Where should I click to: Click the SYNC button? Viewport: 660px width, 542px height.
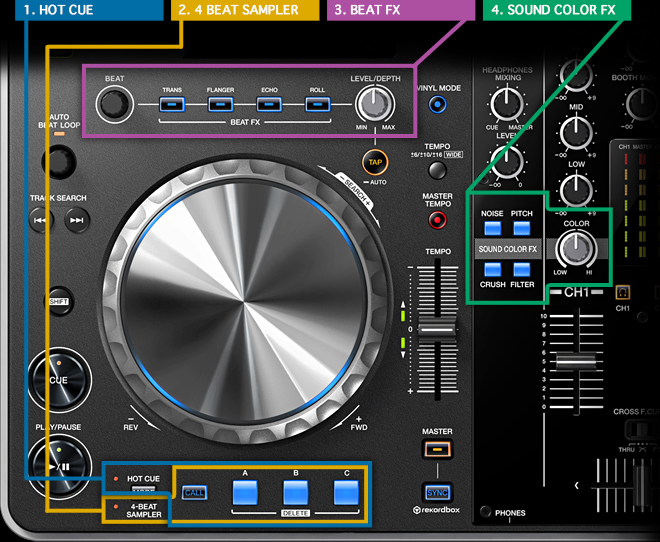tap(437, 493)
